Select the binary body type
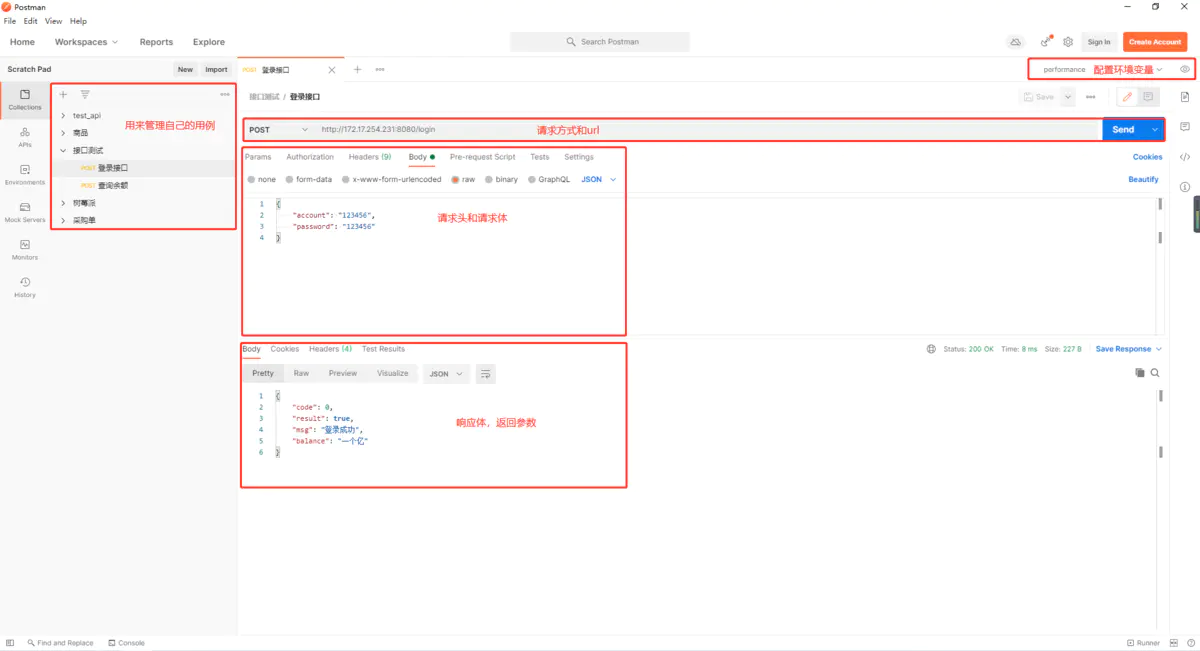The width and height of the screenshot is (1200, 651). [501, 180]
